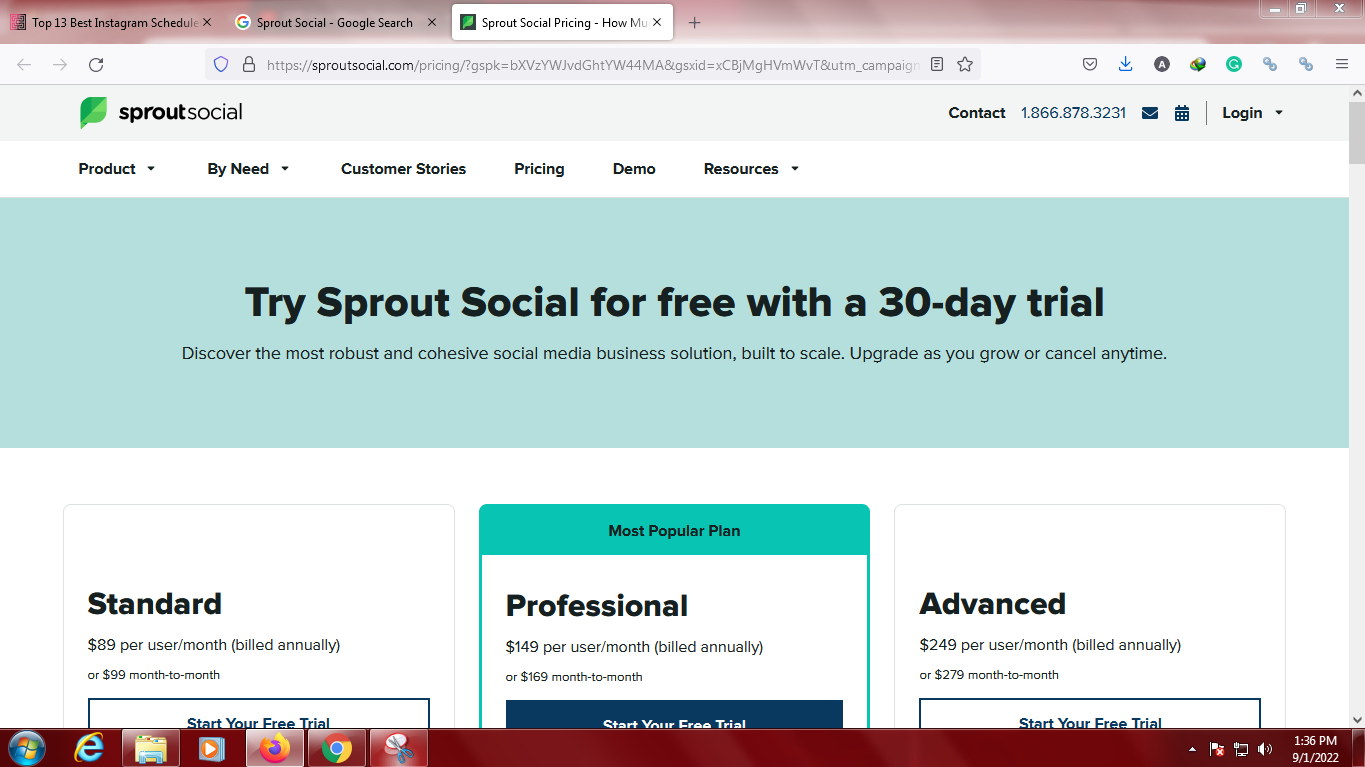Expand the Product dropdown menu

click(117, 169)
